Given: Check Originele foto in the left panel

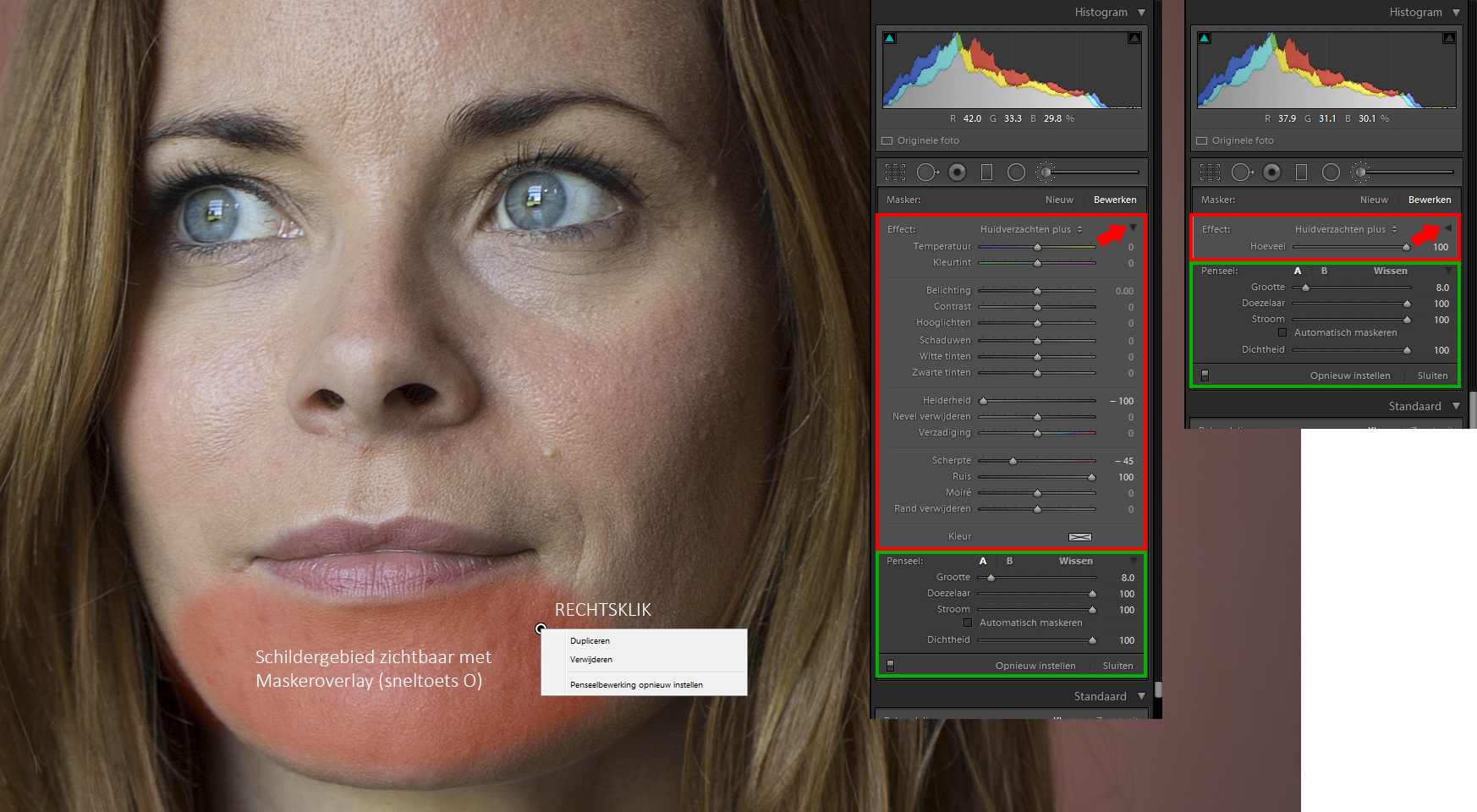Looking at the screenshot, I should (887, 141).
